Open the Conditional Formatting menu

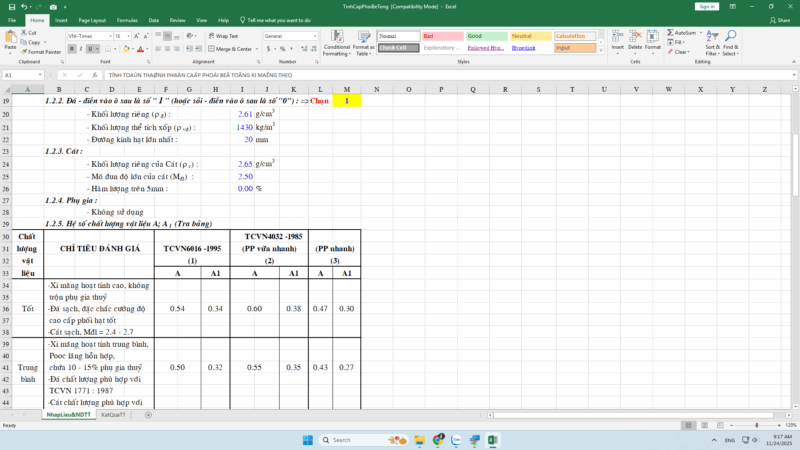tap(337, 40)
